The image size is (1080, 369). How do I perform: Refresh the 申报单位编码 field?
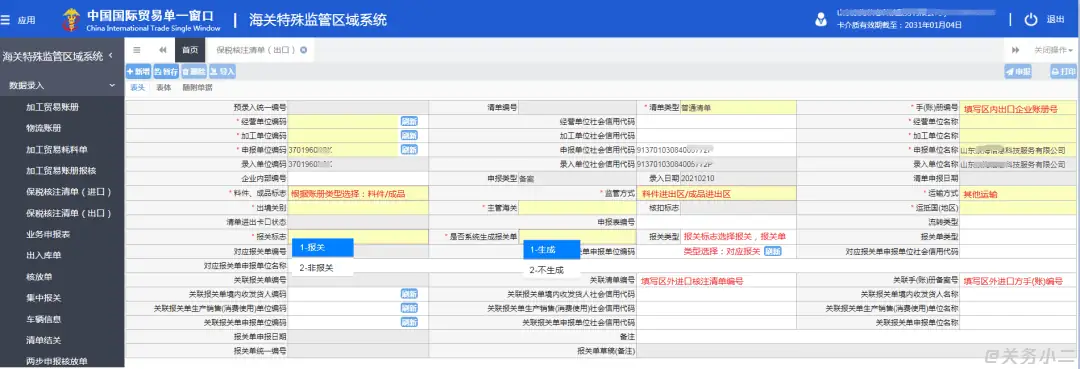coord(409,149)
